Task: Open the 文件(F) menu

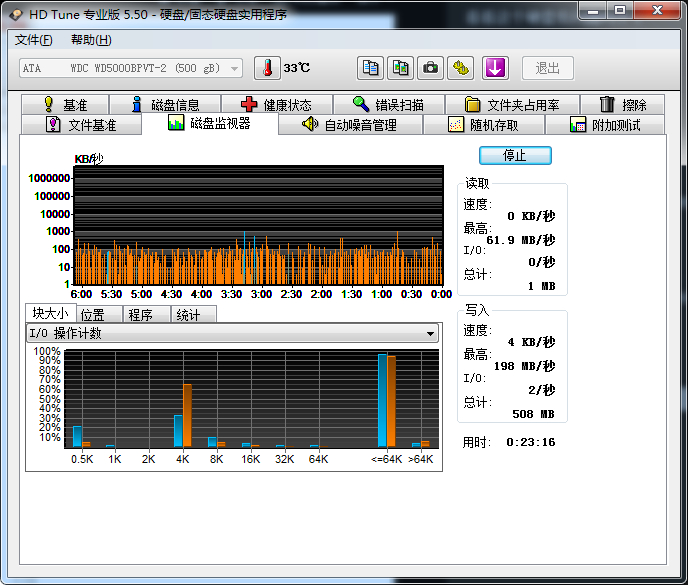Action: (x=34, y=40)
